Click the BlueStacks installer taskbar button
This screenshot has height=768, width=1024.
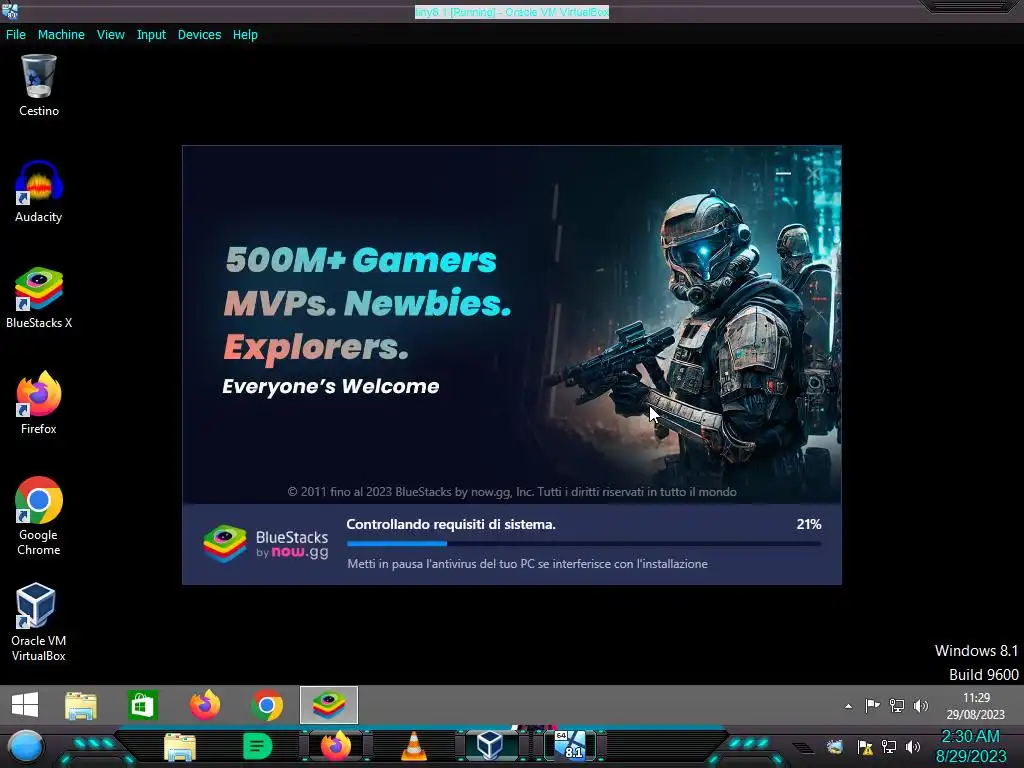(328, 705)
